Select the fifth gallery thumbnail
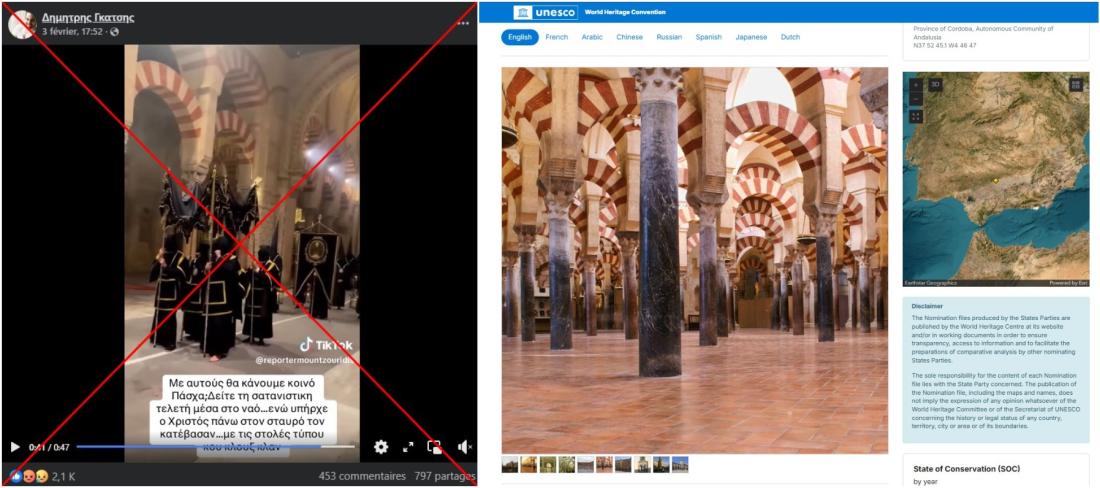 586,464
